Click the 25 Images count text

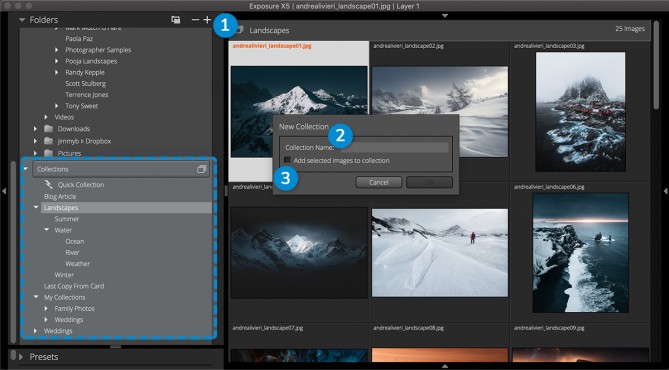click(630, 29)
